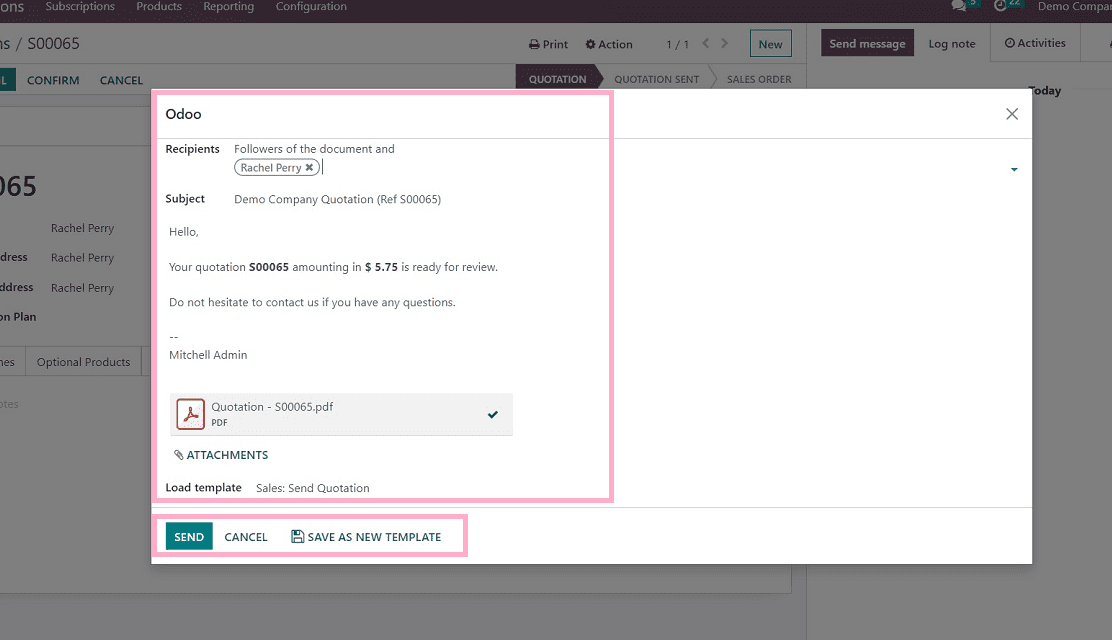The image size is (1112, 640).
Task: Click the ATTACHMENTS label
Action: pos(227,455)
